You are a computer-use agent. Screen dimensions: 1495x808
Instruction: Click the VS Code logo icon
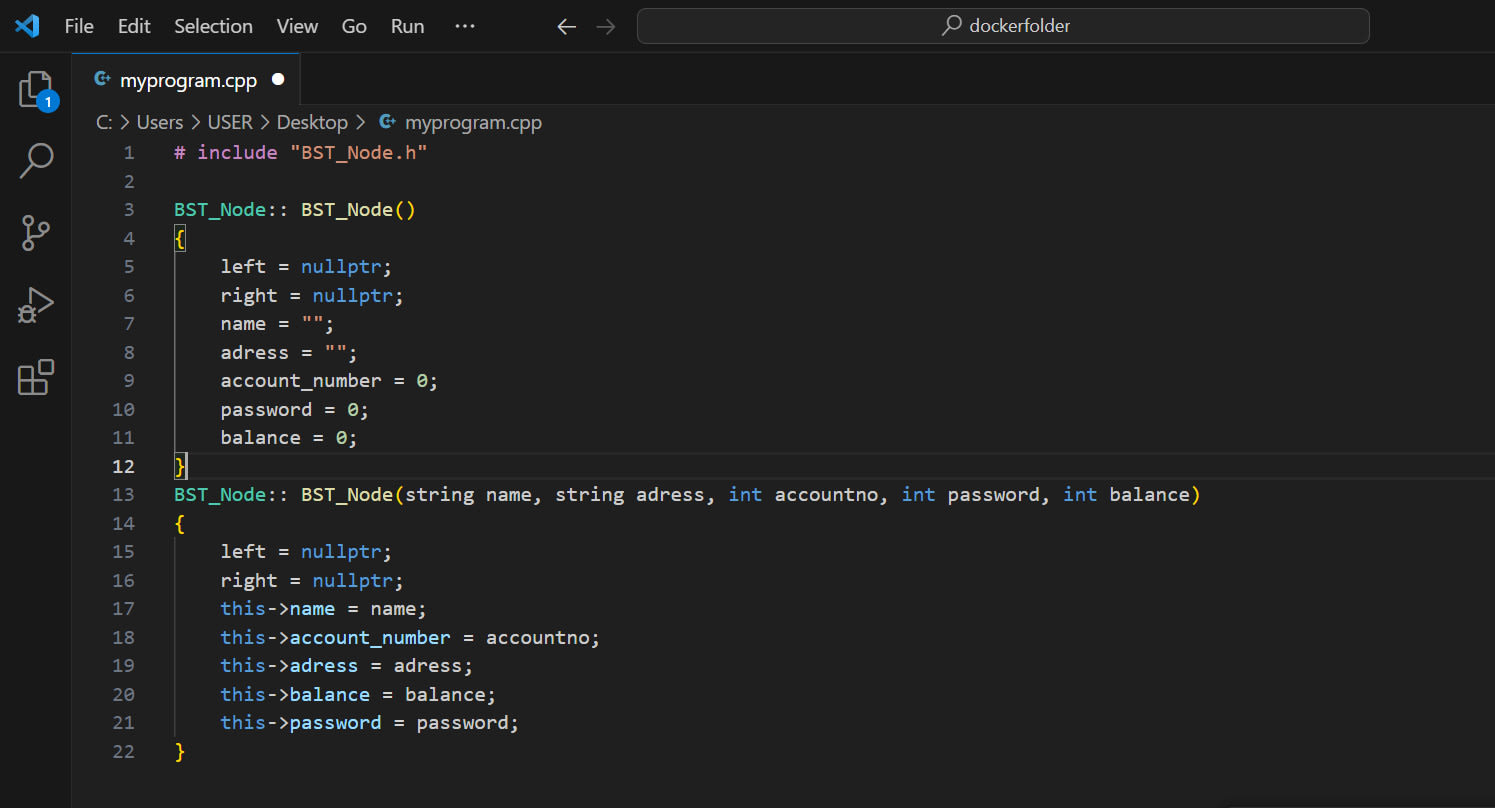[27, 26]
